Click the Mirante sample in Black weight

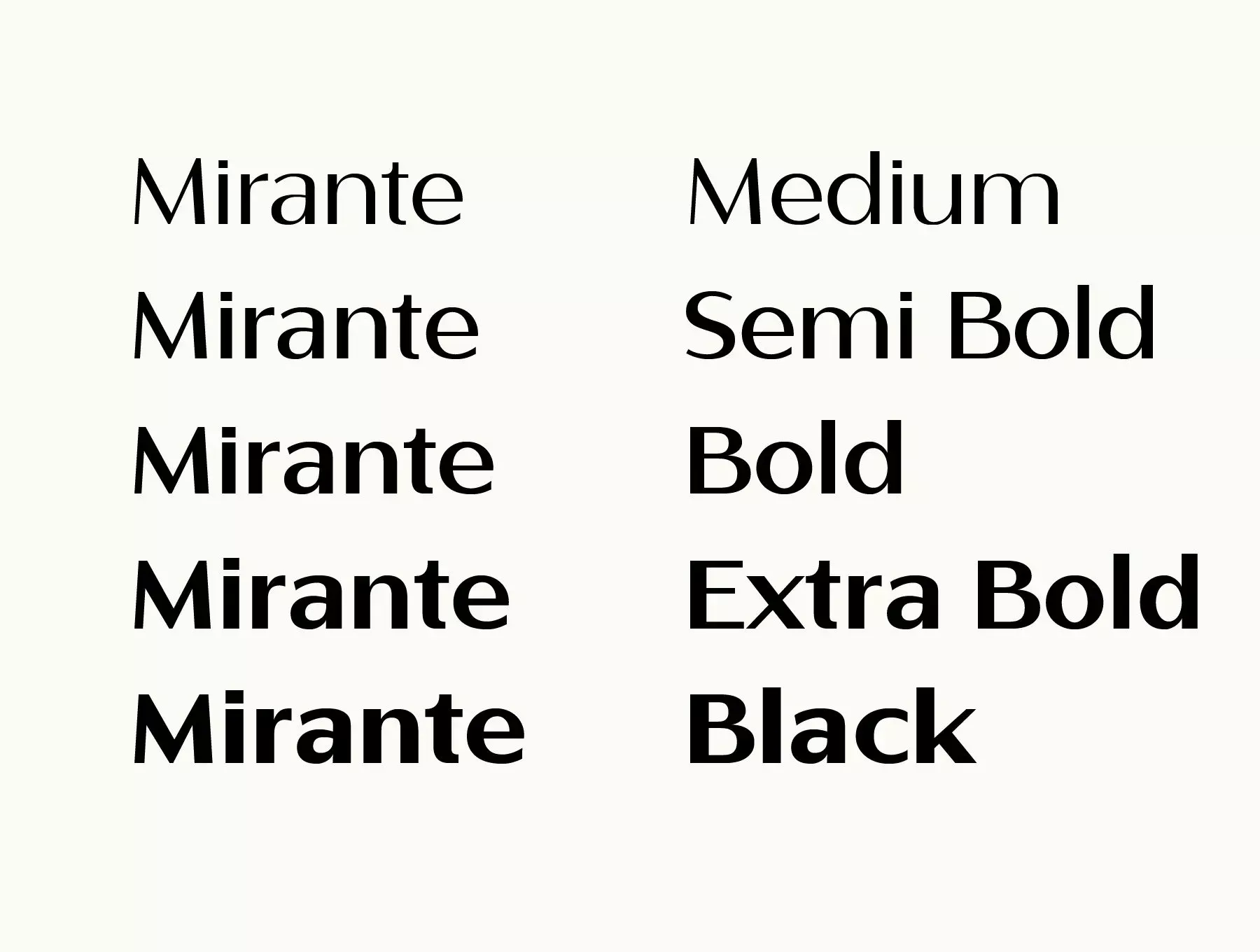coord(329,729)
